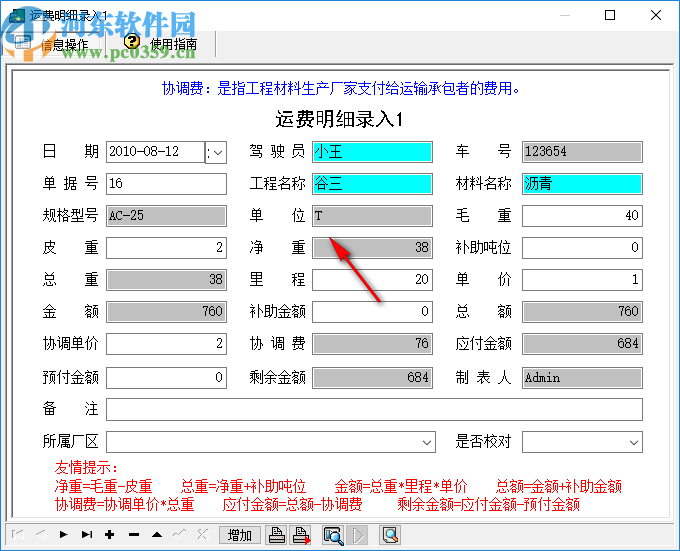This screenshot has width=680, height=551.
Task: Click the 材料名称 field containing 沥青
Action: [582, 184]
